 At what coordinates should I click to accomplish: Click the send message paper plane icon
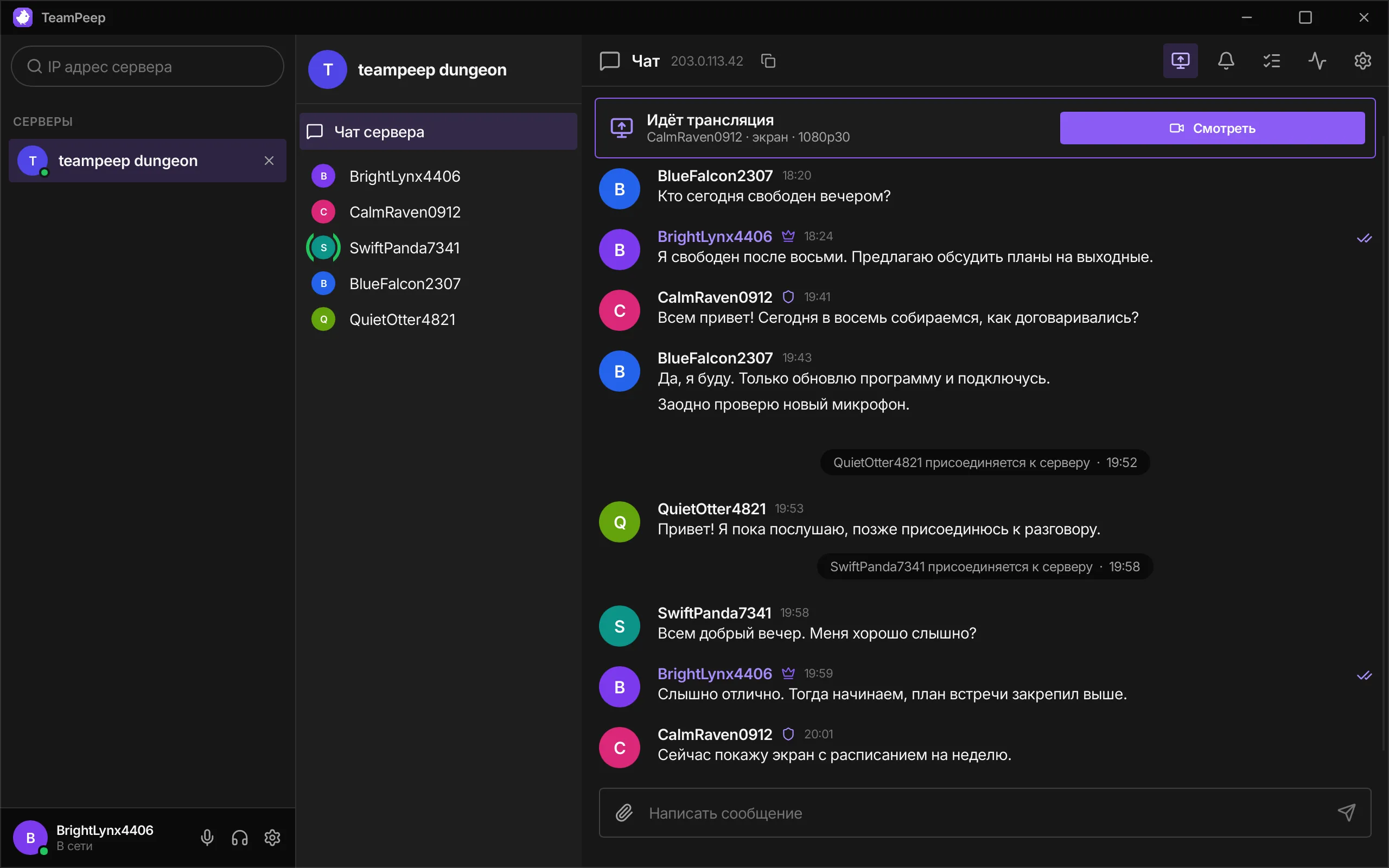coord(1347,812)
